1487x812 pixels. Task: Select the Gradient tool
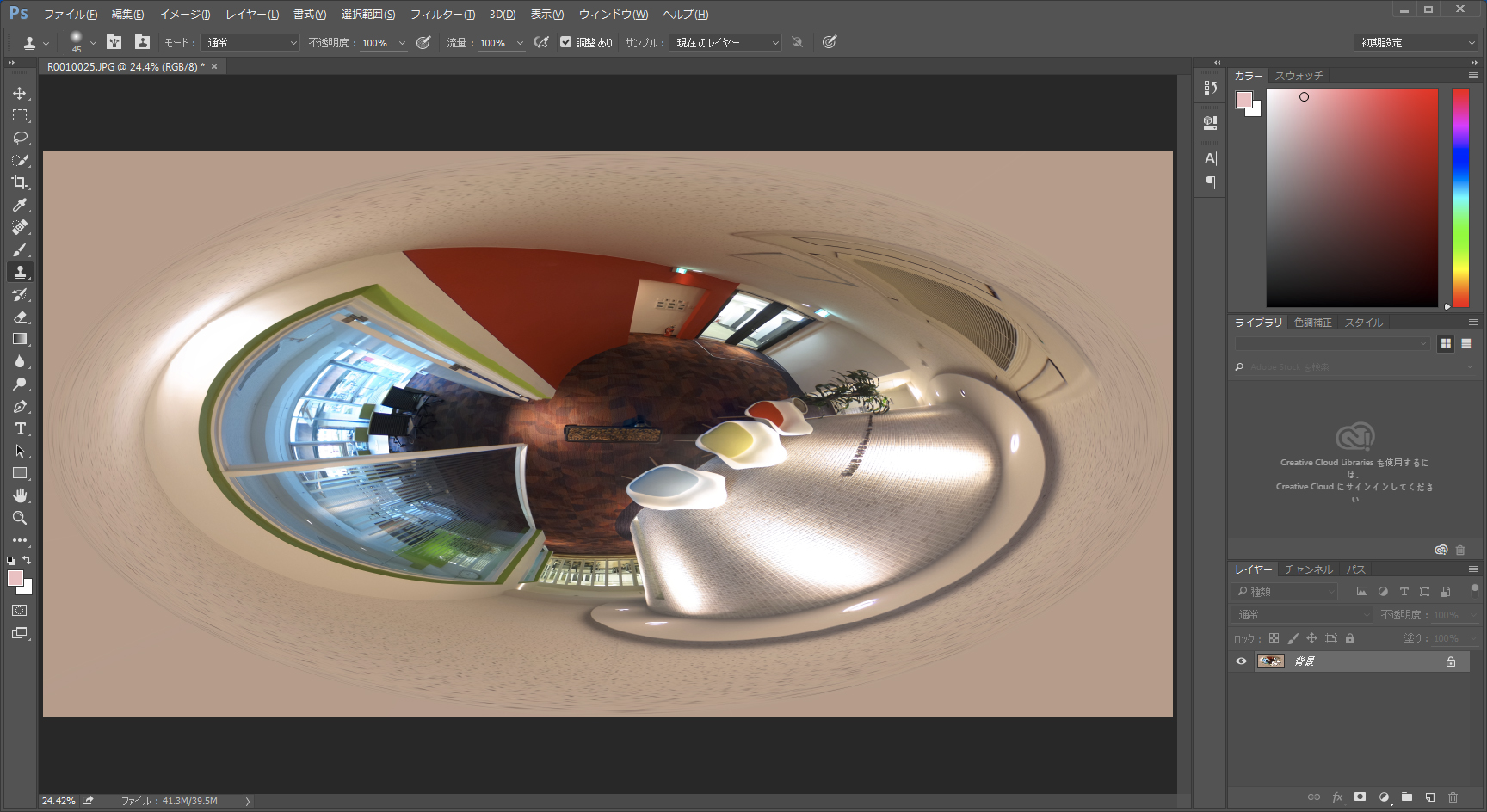[x=20, y=339]
